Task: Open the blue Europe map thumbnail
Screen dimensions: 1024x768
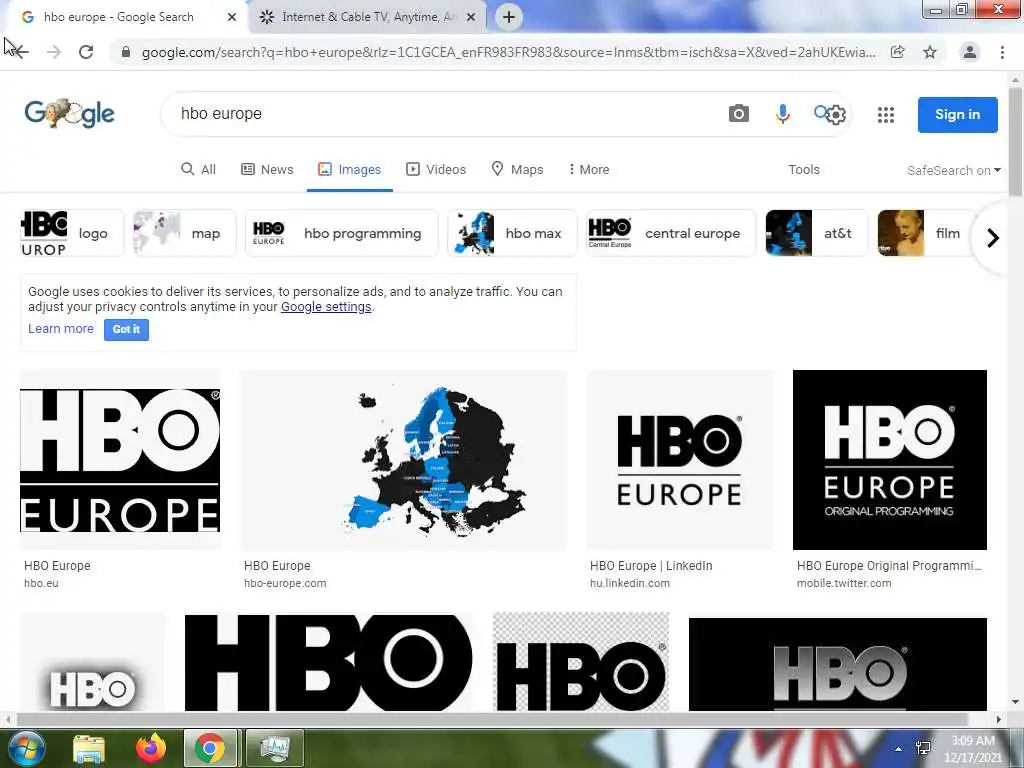Action: (404, 460)
